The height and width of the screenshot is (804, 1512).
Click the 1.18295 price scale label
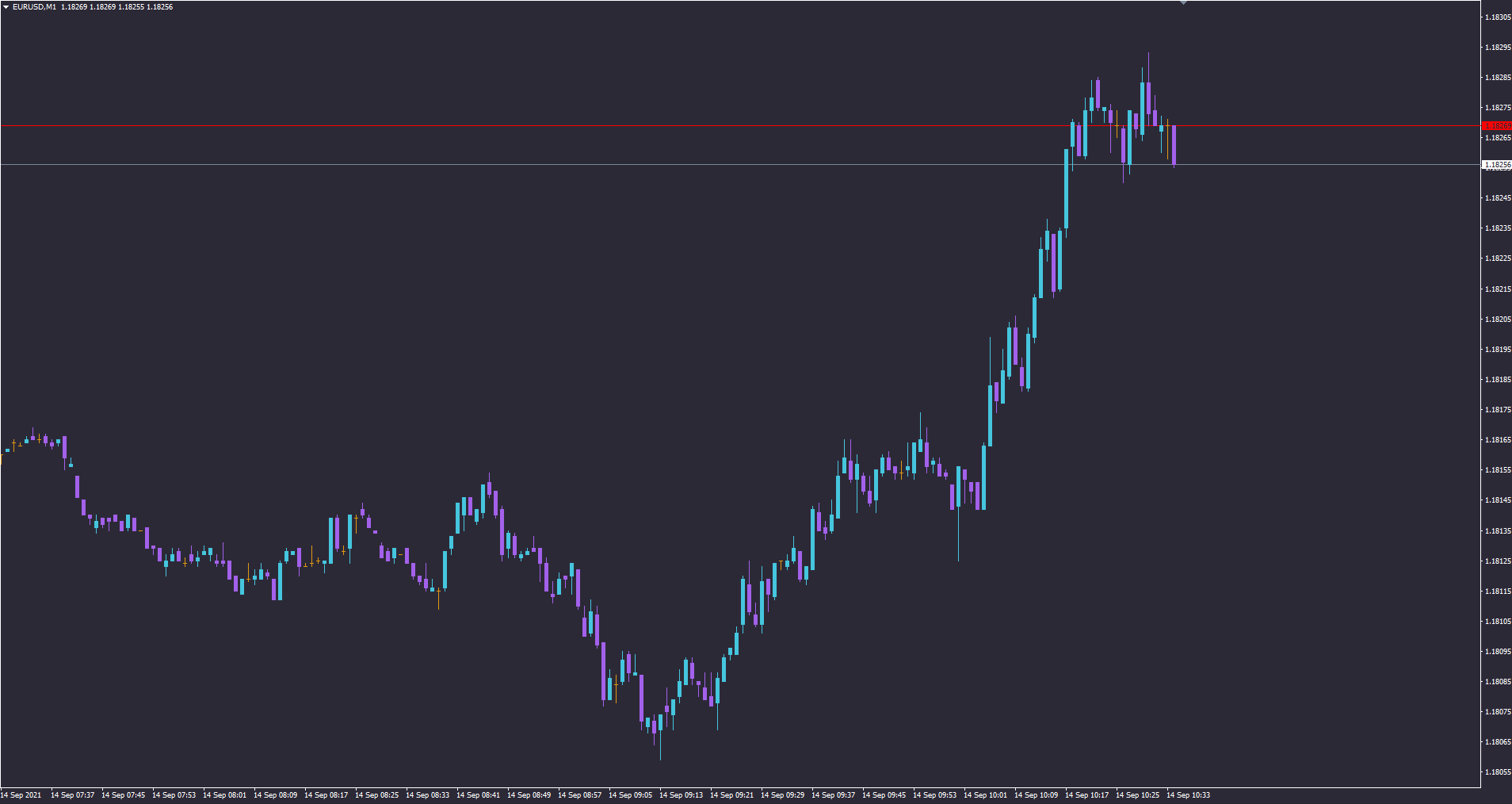click(x=1497, y=48)
